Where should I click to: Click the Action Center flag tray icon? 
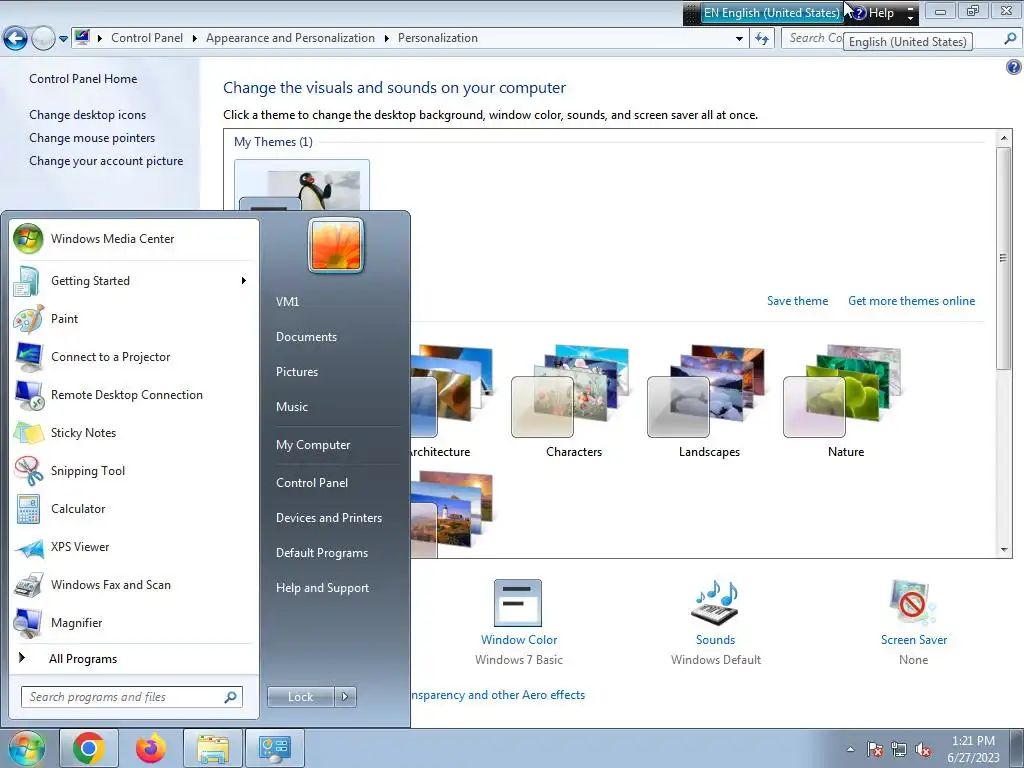click(875, 750)
